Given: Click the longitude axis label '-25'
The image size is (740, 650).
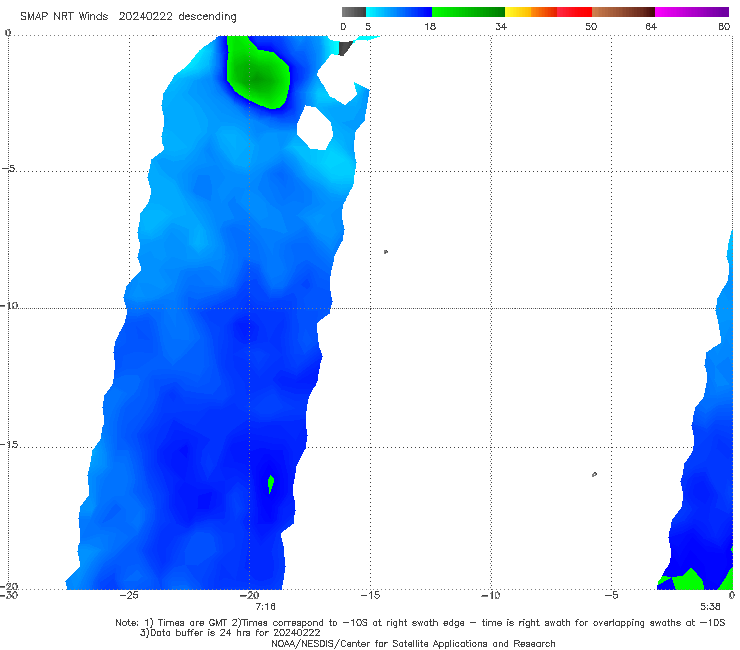Looking at the screenshot, I should point(129,595).
